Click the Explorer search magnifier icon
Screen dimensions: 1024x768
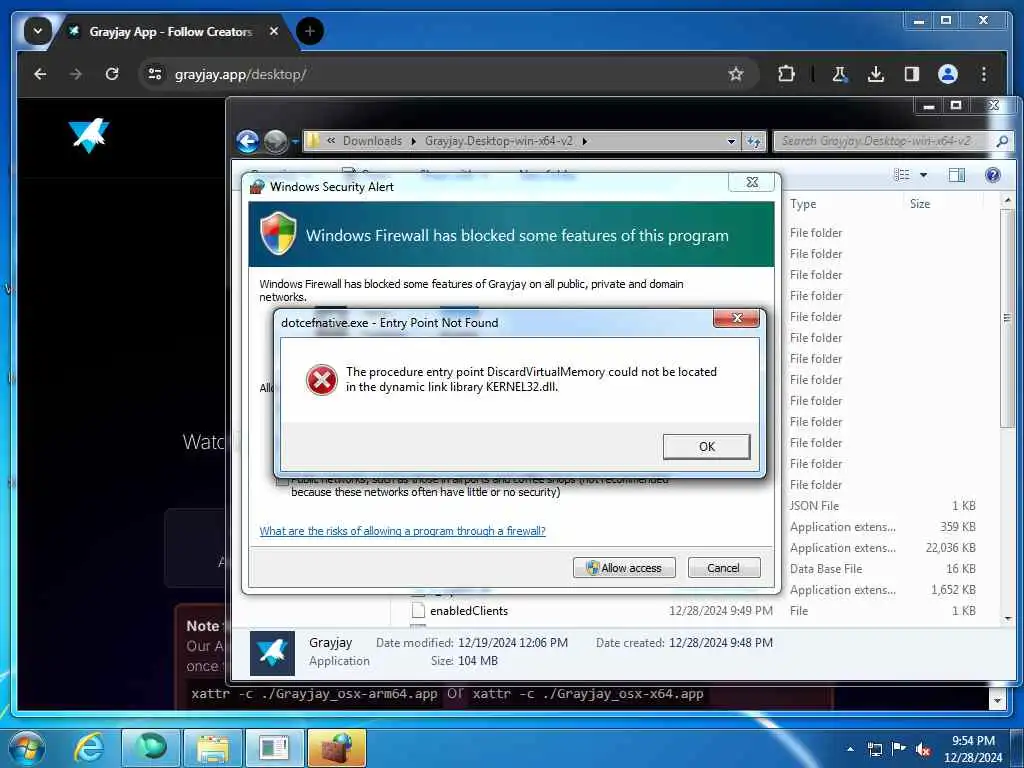[1002, 141]
